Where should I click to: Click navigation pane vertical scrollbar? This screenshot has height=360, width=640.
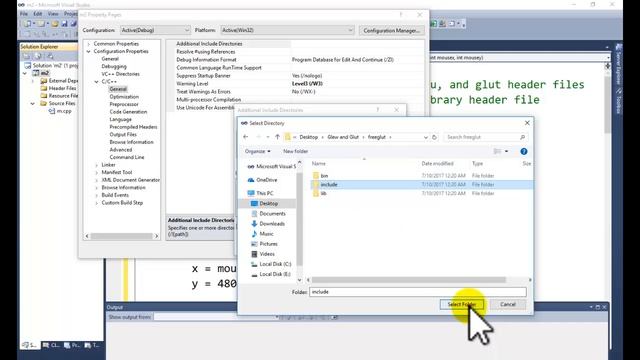pyautogui.click(x=300, y=218)
